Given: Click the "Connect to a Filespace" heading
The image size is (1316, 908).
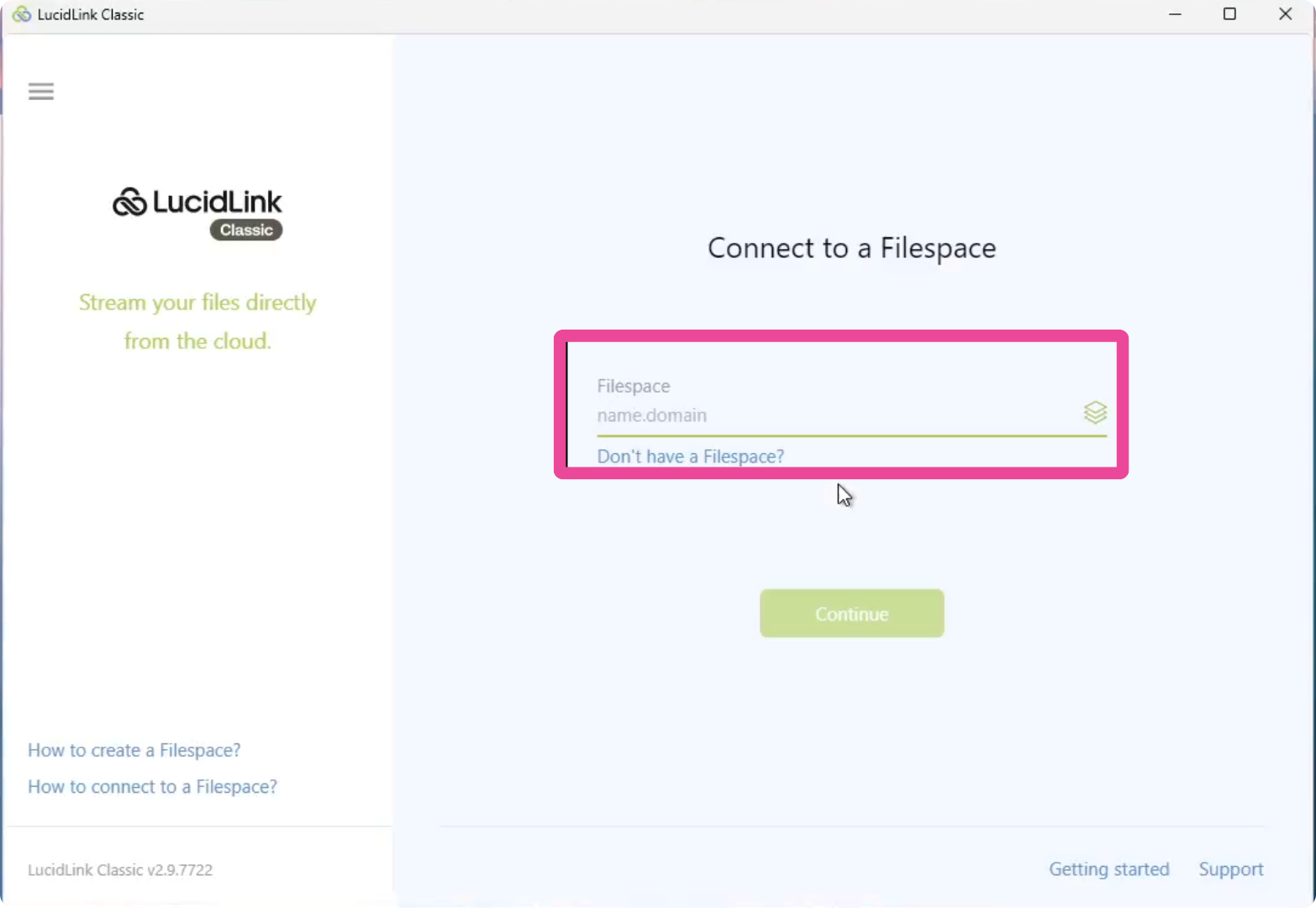Looking at the screenshot, I should [x=852, y=248].
